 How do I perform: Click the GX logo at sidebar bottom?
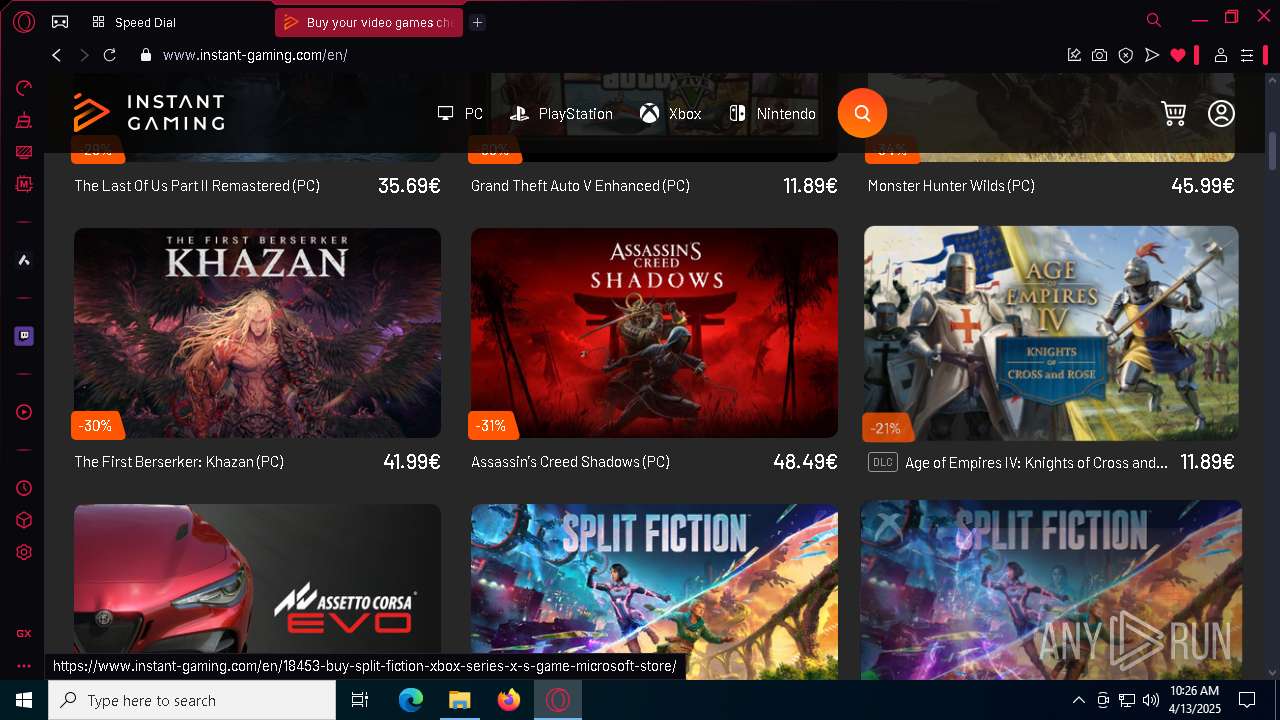[24, 633]
